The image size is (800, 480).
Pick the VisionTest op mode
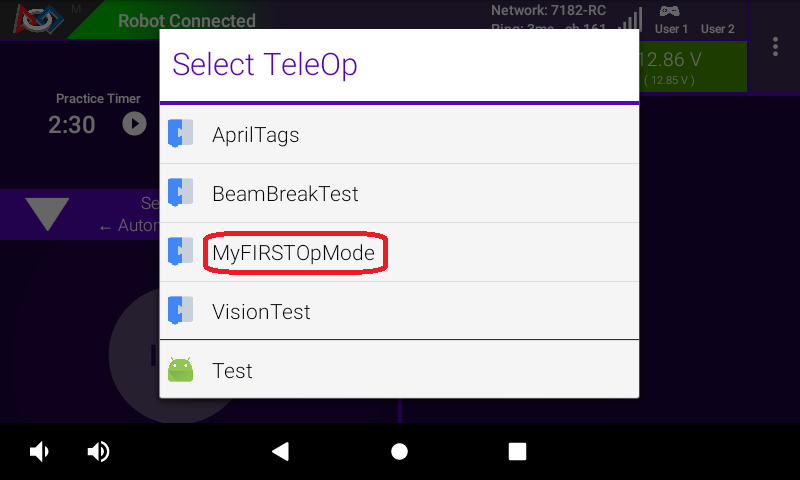pyautogui.click(x=261, y=312)
